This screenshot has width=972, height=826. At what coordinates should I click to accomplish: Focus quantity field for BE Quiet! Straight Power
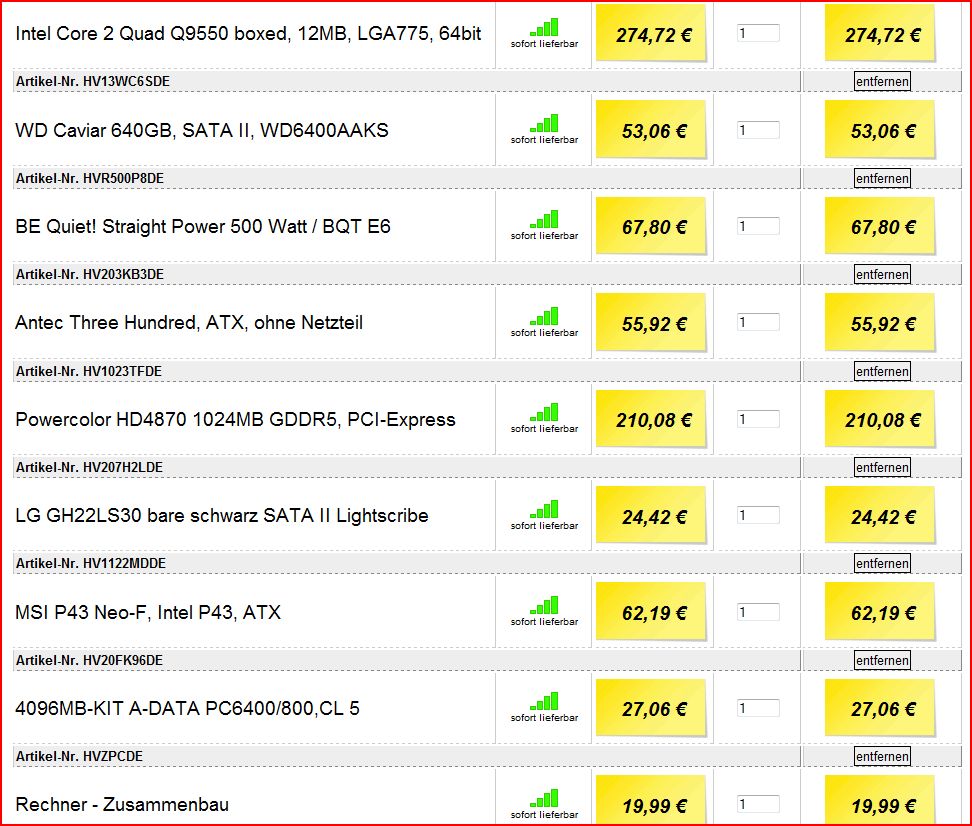coord(758,226)
